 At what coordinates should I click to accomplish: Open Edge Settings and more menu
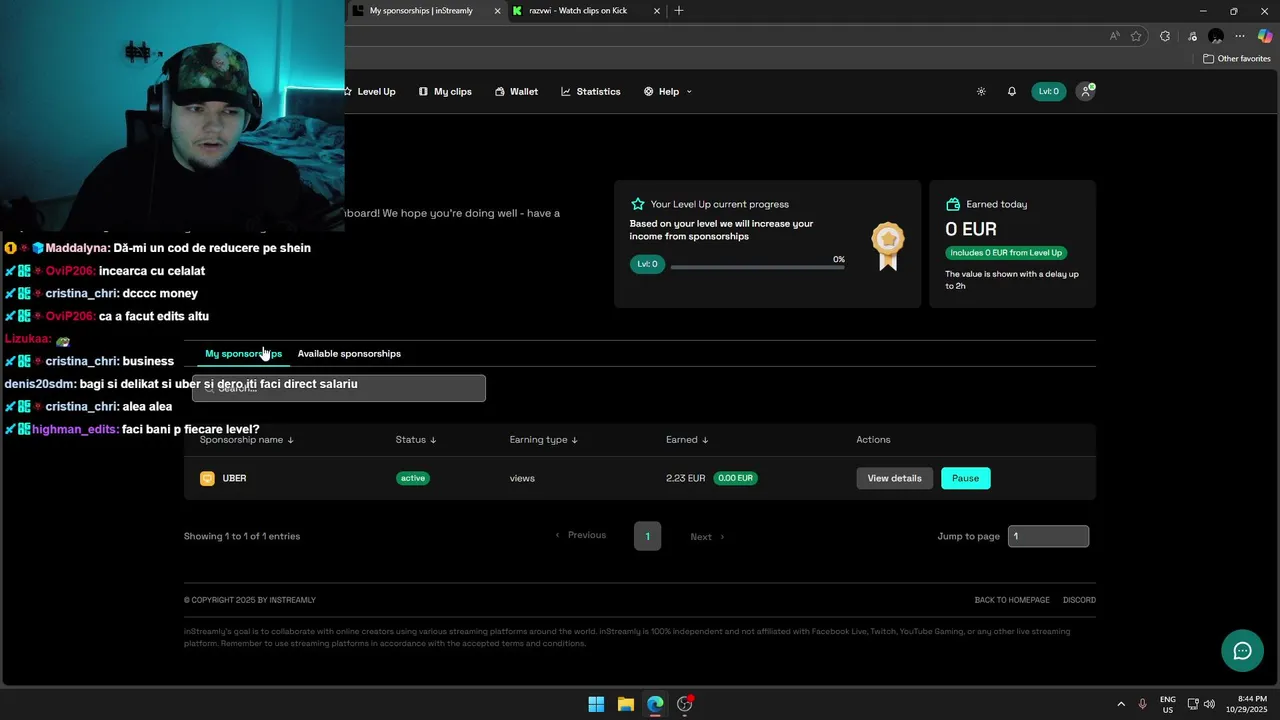click(x=1241, y=36)
